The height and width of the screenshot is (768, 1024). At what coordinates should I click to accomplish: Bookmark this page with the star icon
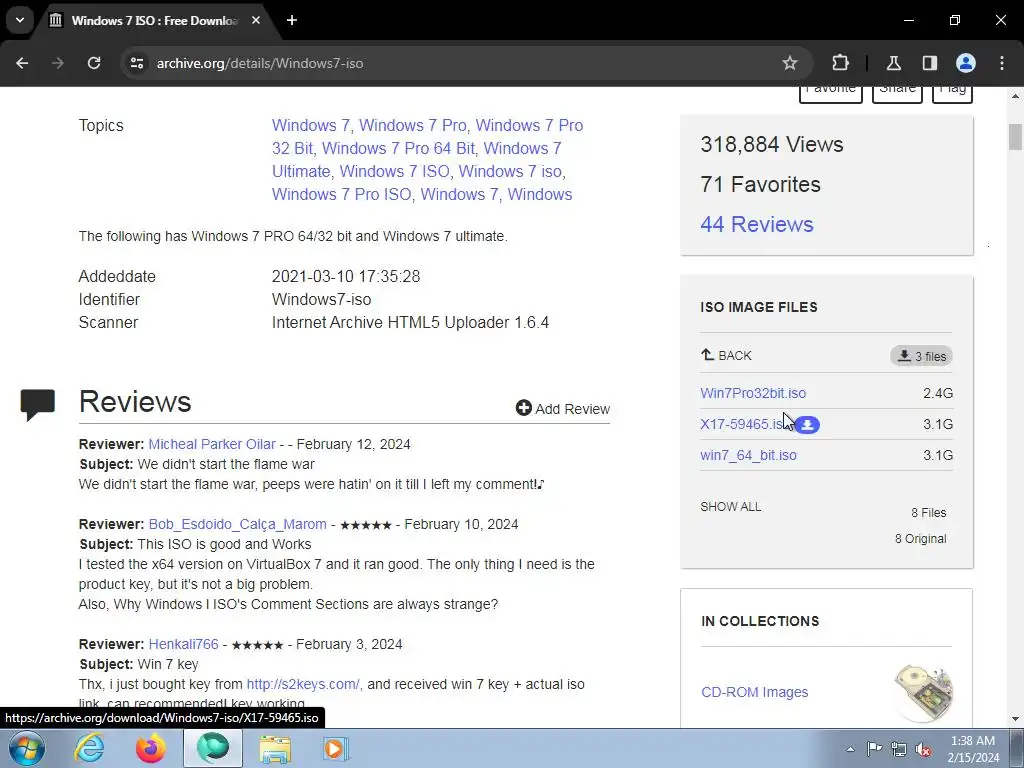(x=790, y=63)
